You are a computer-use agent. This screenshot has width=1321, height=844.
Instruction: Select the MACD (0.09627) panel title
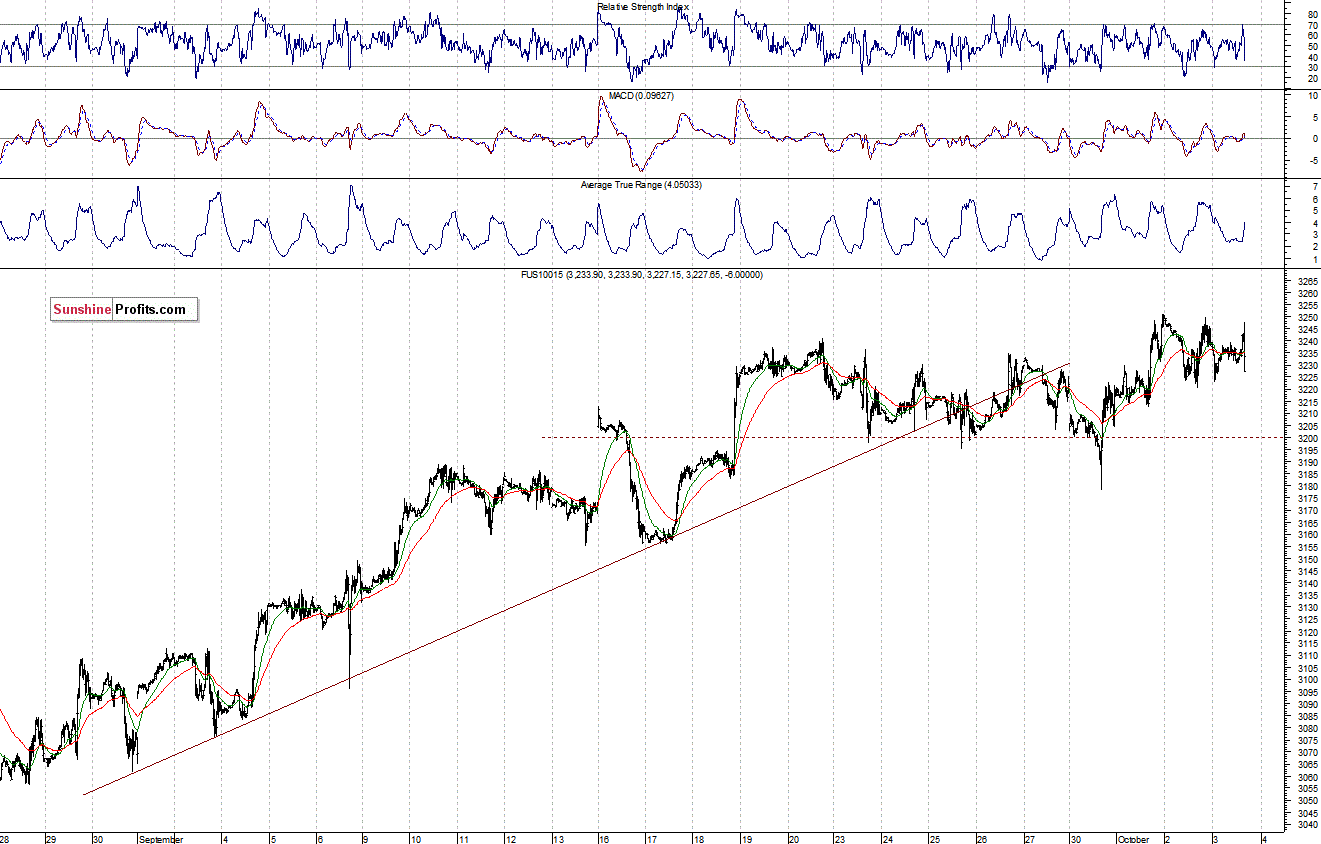641,96
